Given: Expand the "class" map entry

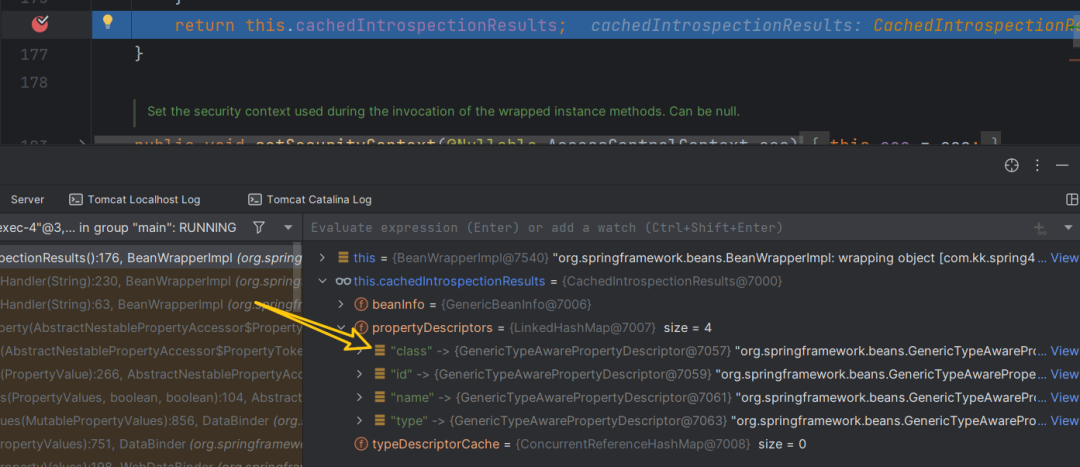Looking at the screenshot, I should tap(359, 351).
